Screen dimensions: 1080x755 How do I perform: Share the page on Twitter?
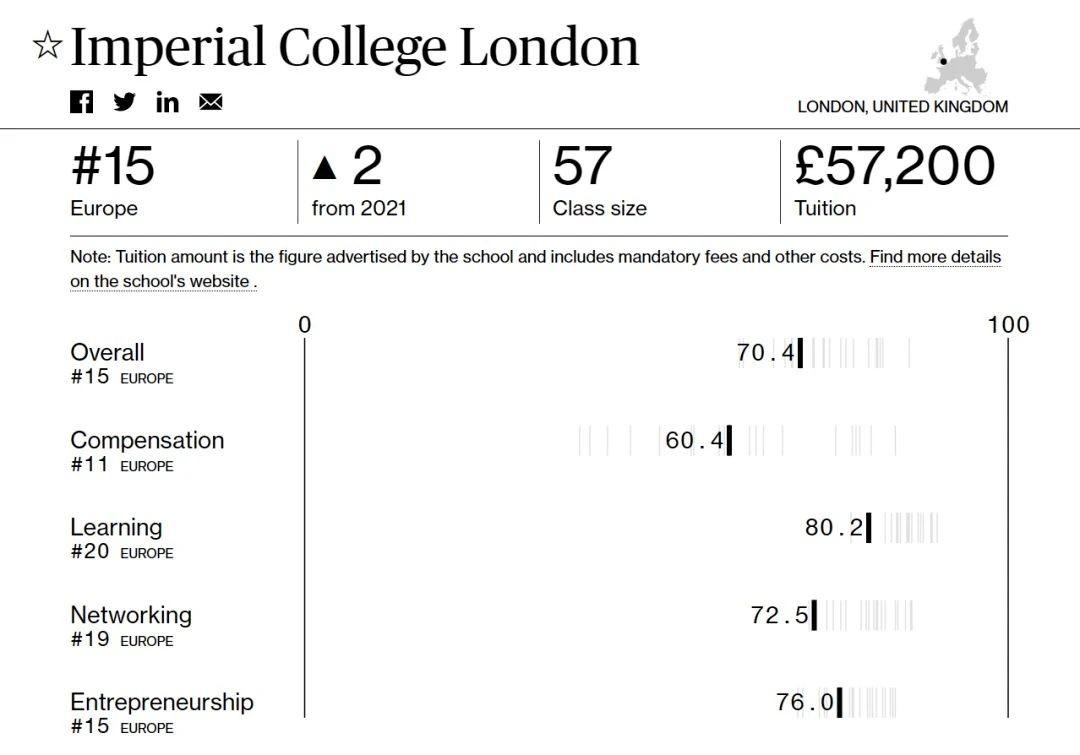click(124, 101)
